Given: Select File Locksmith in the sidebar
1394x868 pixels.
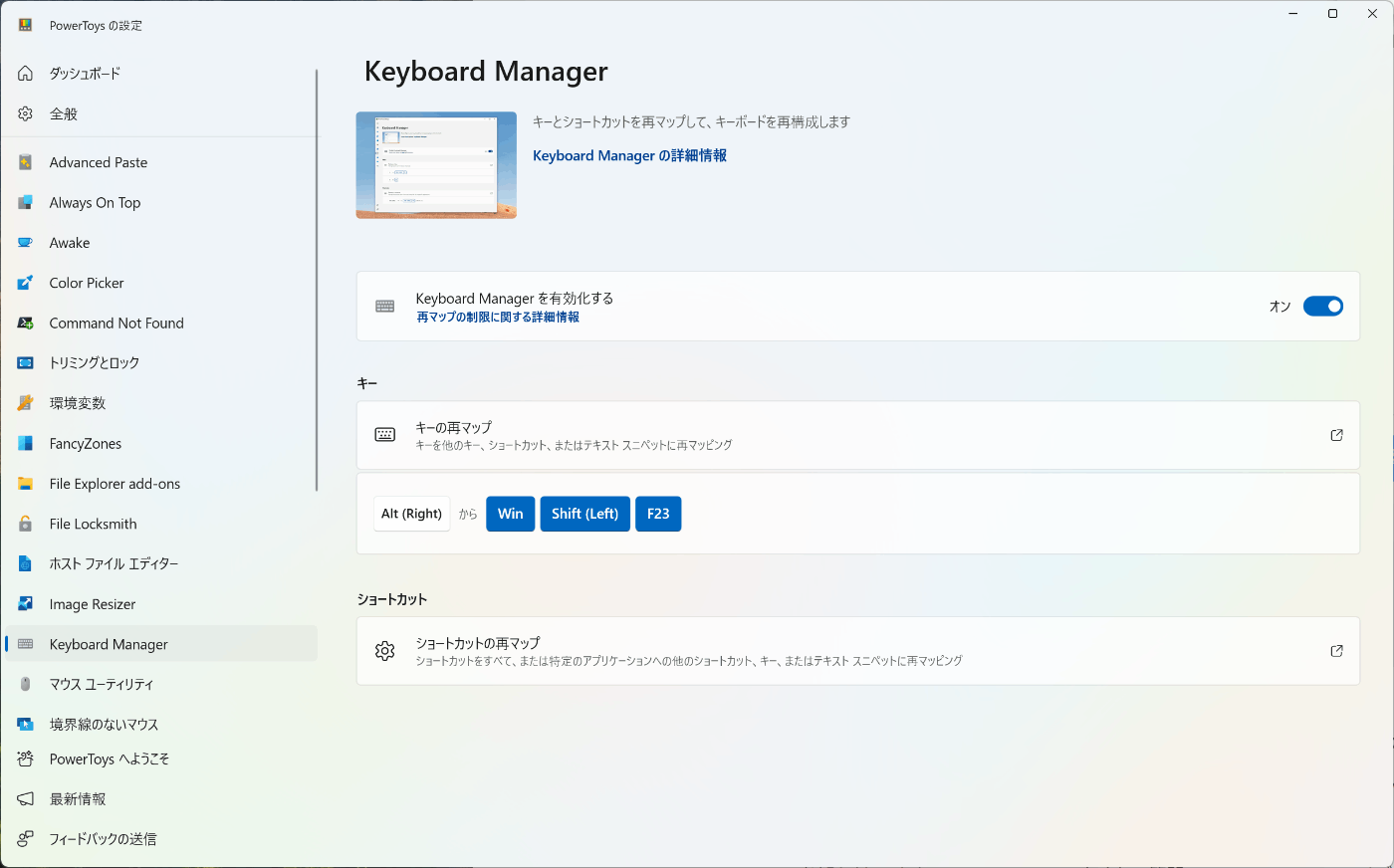Looking at the screenshot, I should [x=160, y=524].
